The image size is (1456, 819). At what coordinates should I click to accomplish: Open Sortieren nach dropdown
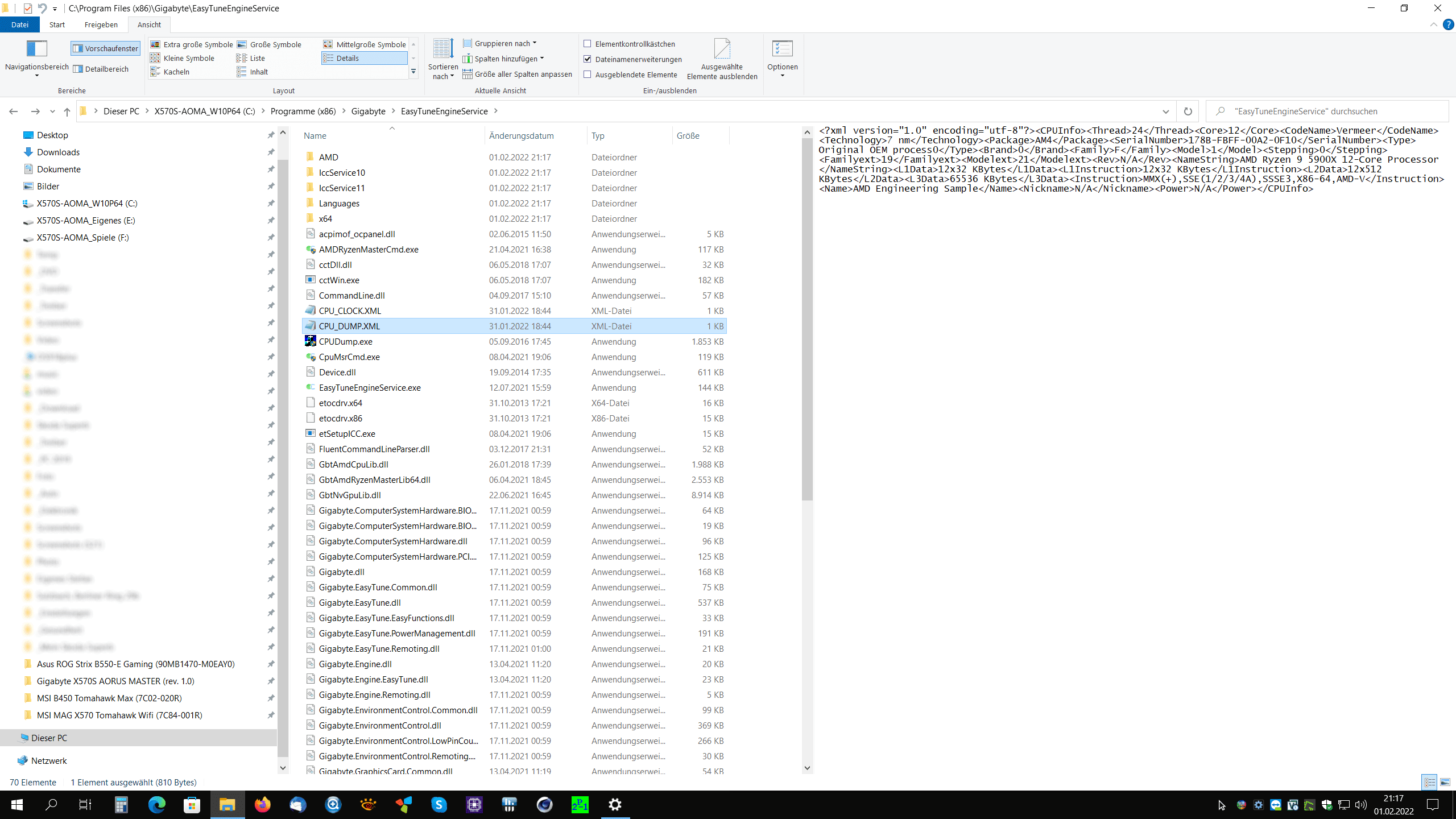click(x=442, y=59)
